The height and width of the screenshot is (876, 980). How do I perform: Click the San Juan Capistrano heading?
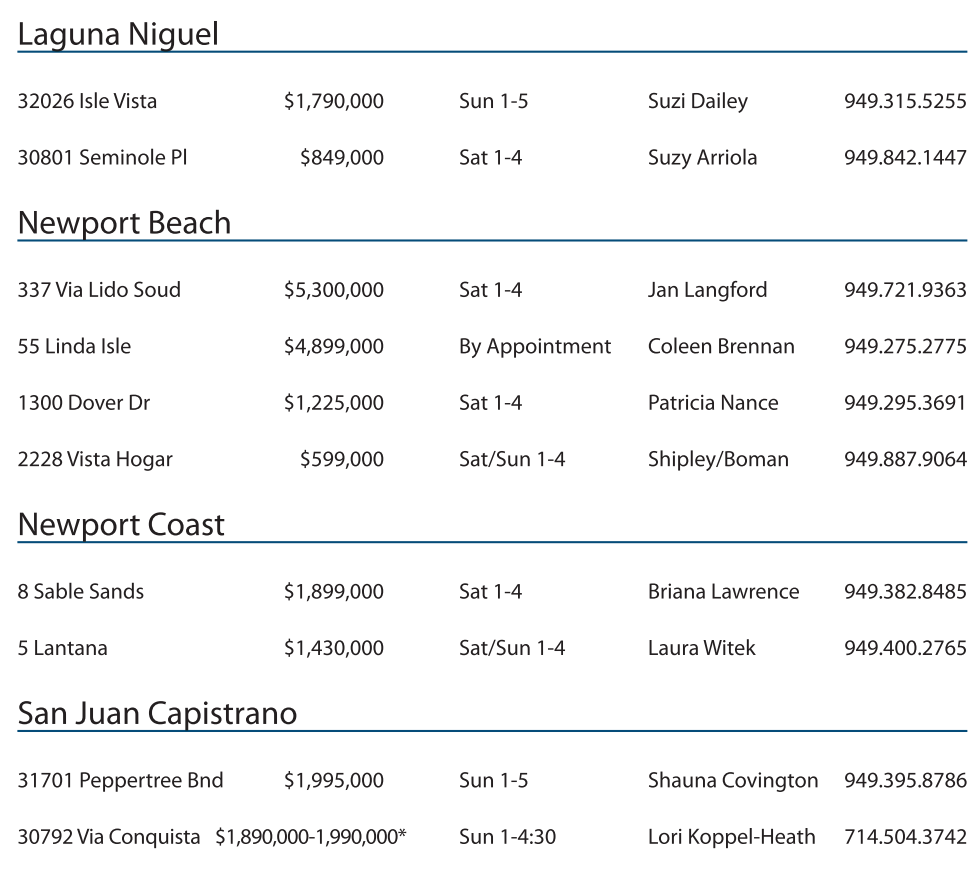click(157, 714)
